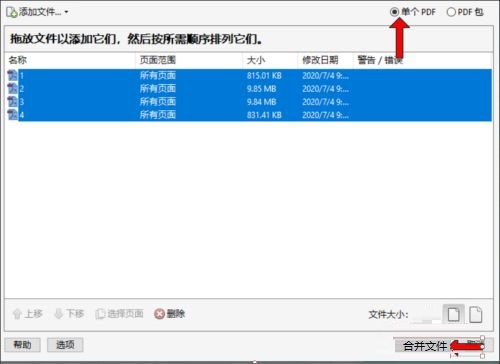
Task: Sort by the 修改日期 column header
Action: coord(320,60)
